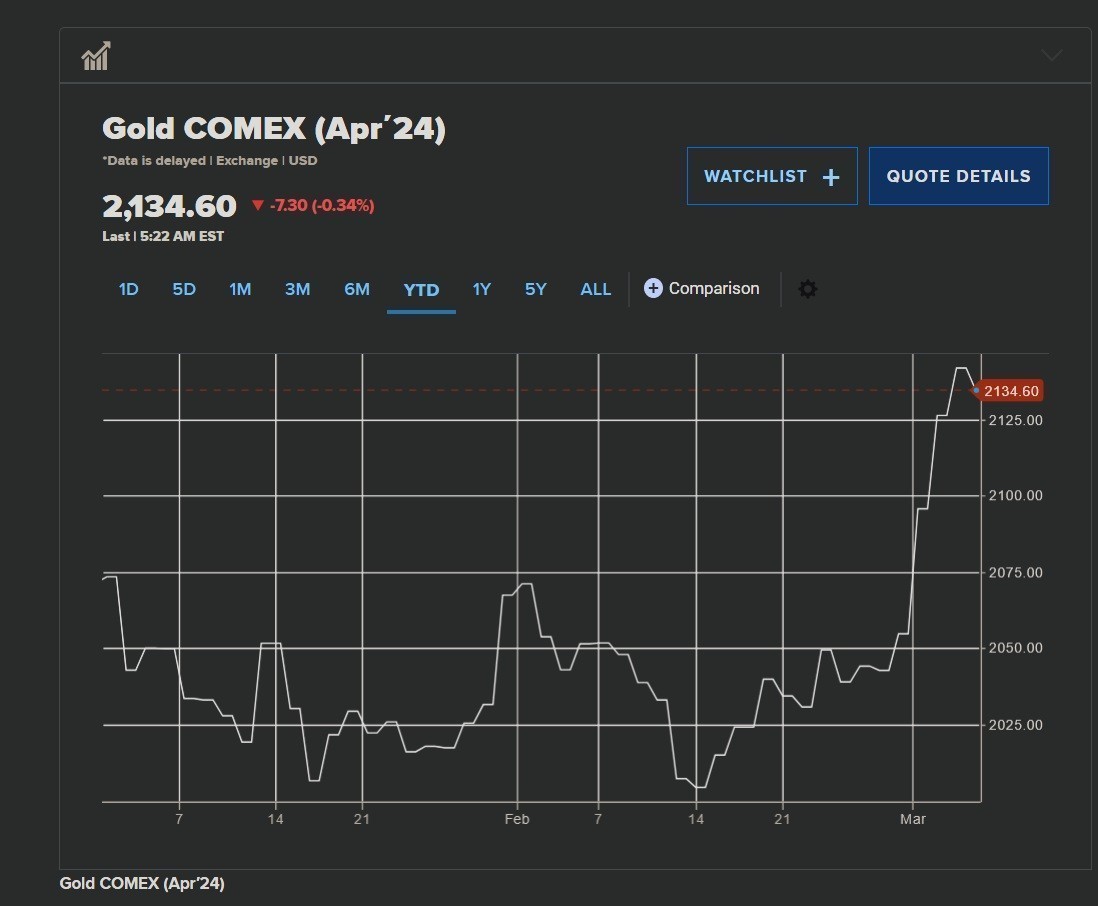Click the plus icon on Watchlist button
Viewport: 1098px width, 906px height.
click(830, 177)
